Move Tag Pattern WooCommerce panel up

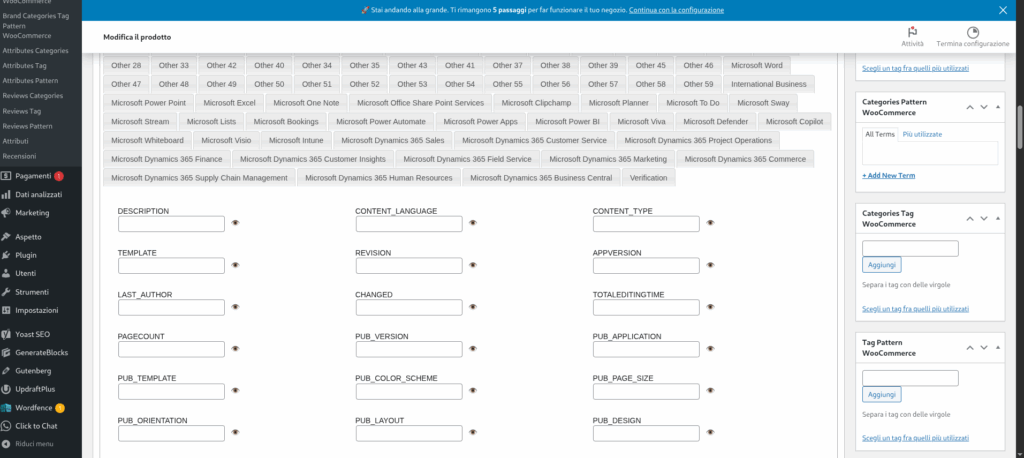point(970,348)
